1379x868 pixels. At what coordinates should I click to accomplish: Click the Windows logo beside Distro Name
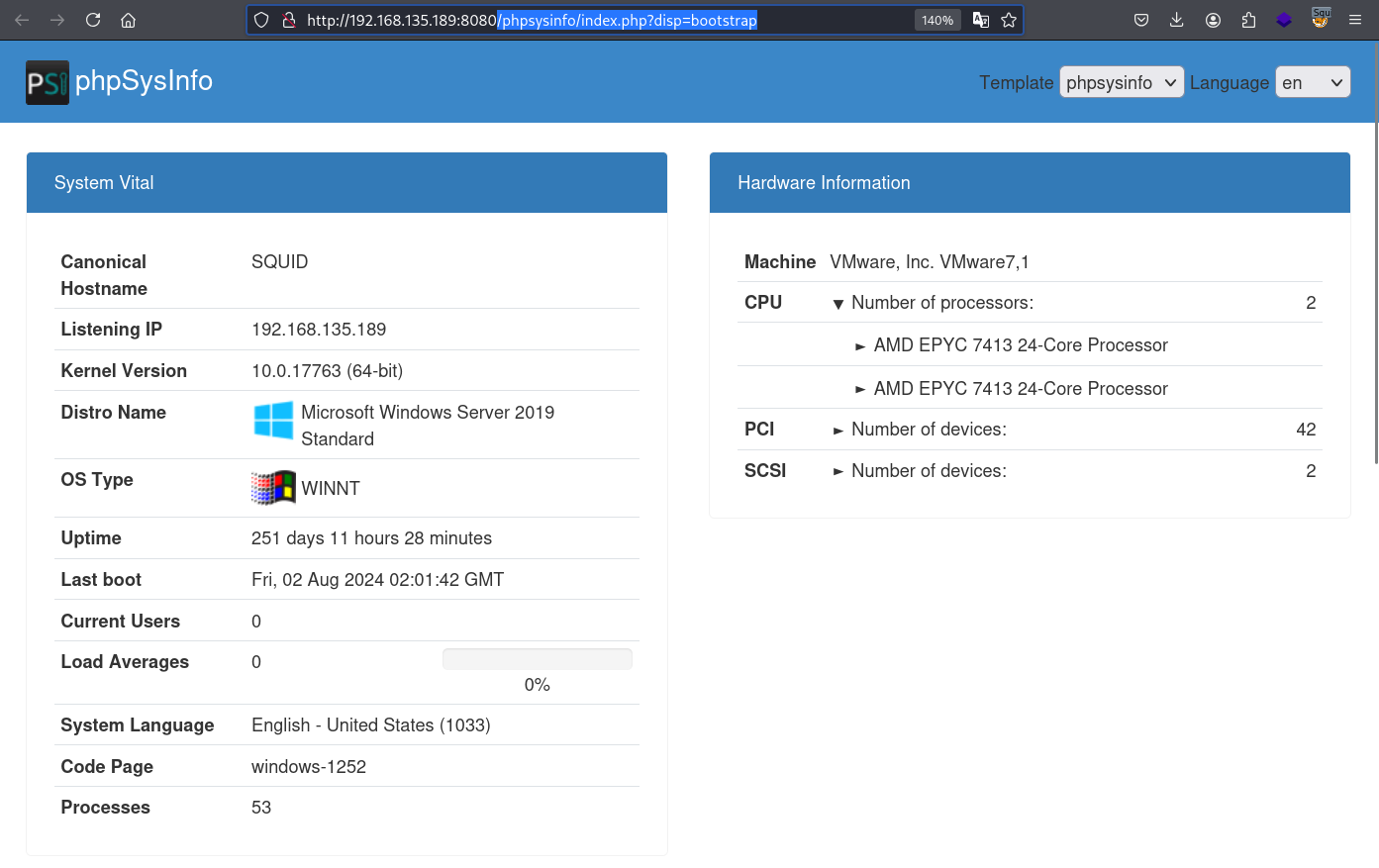point(273,421)
